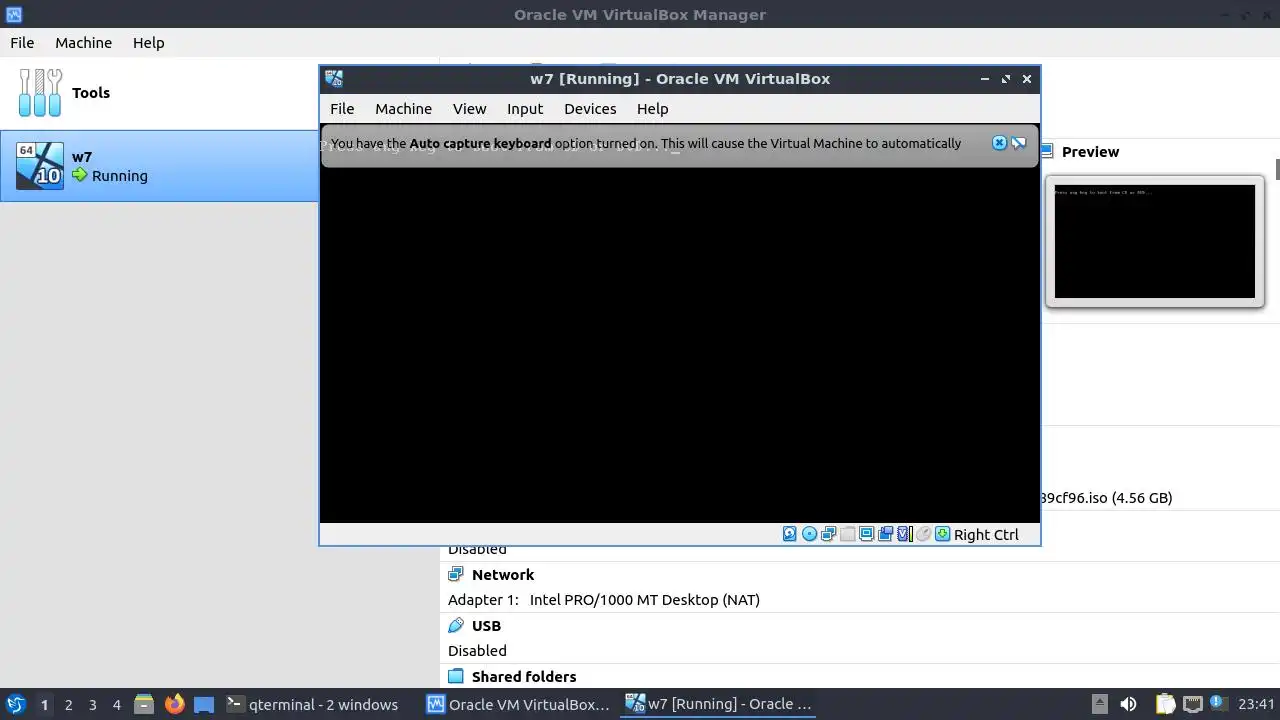Click the hard disk activity indicator in VM status bar
The width and height of the screenshot is (1280, 720).
[790, 534]
